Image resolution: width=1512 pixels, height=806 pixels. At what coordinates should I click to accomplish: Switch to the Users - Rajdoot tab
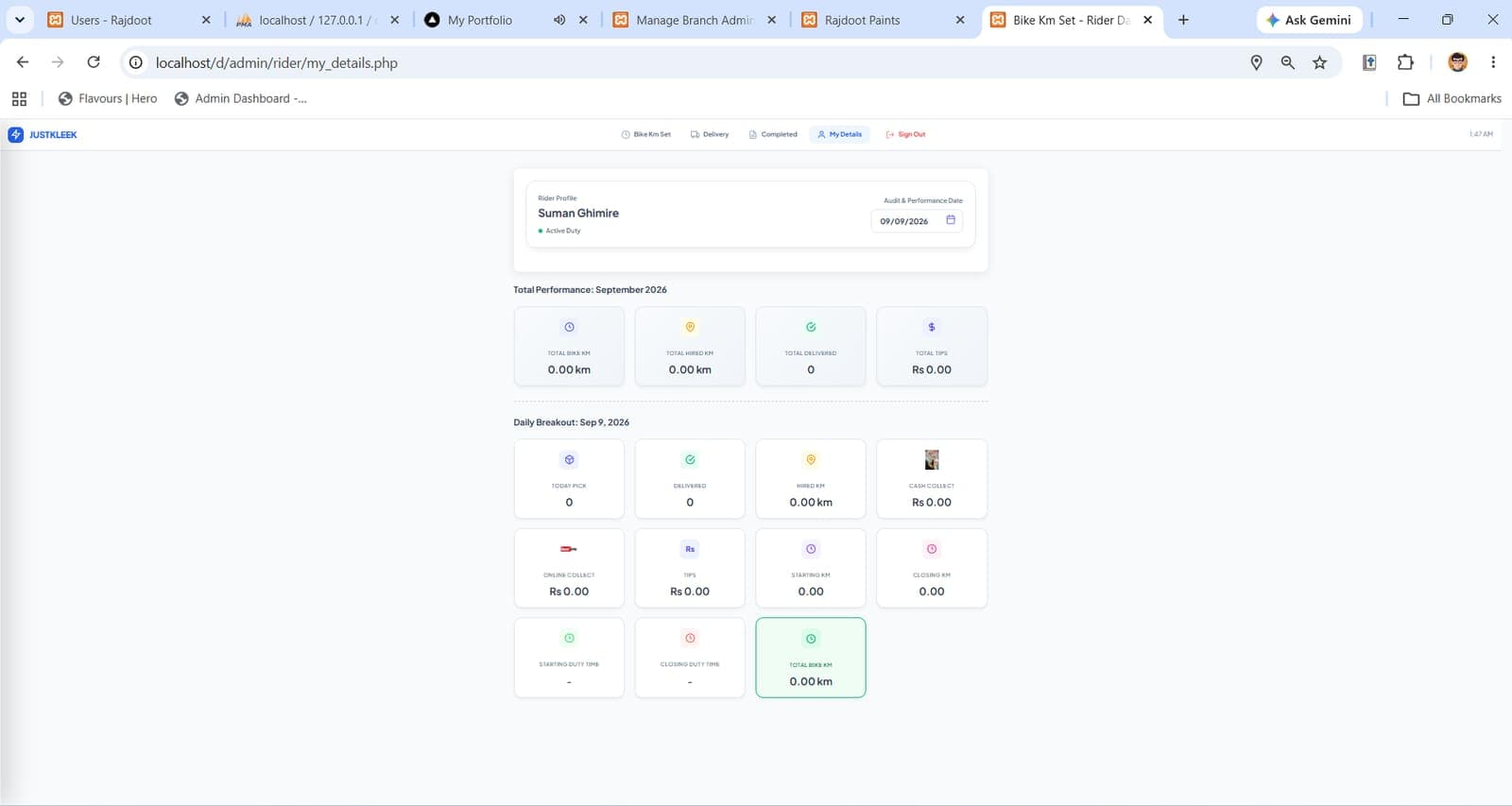click(x=129, y=20)
